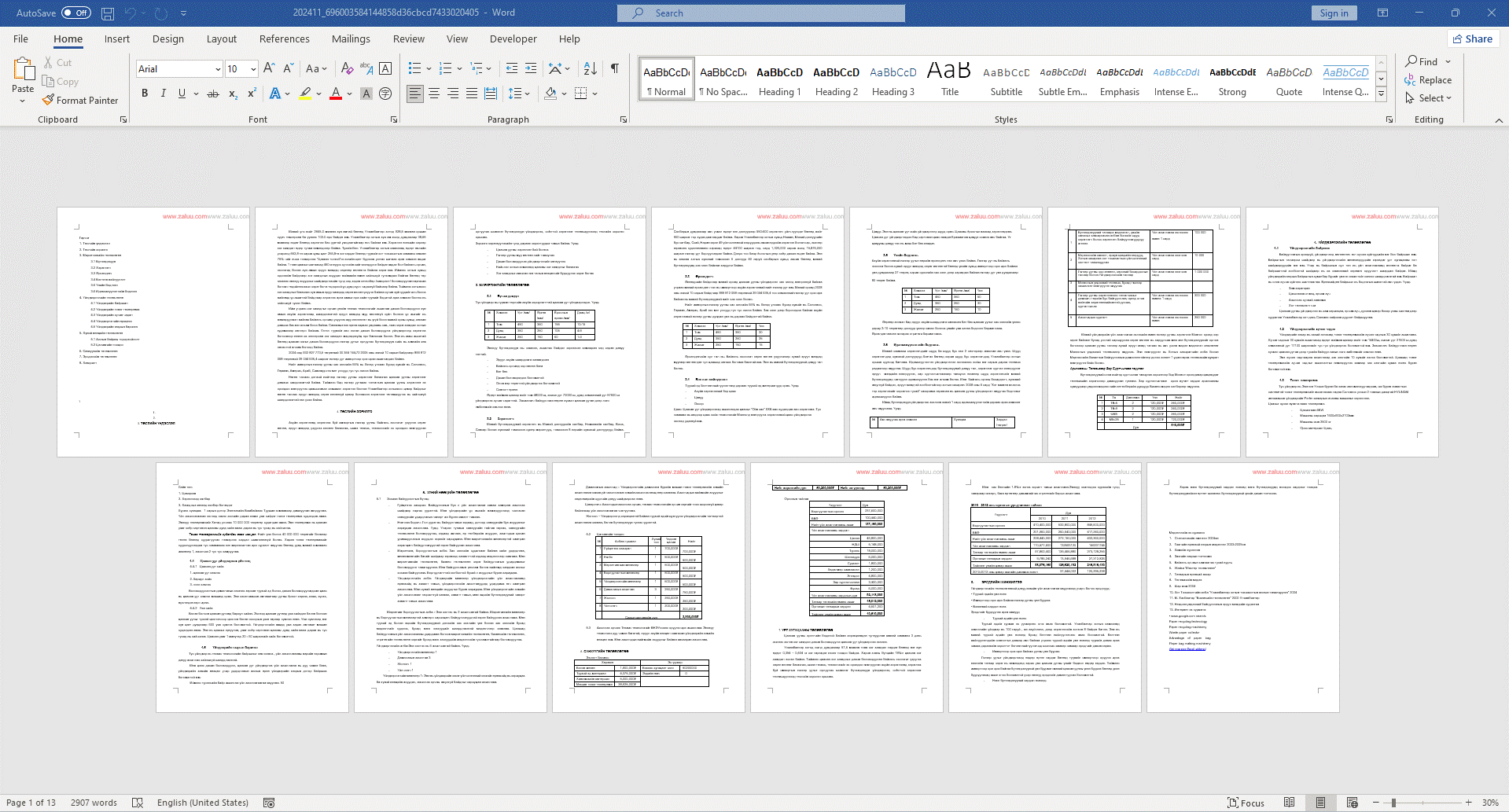Toggle Bold formatting
The image size is (1509, 812).
(x=145, y=94)
